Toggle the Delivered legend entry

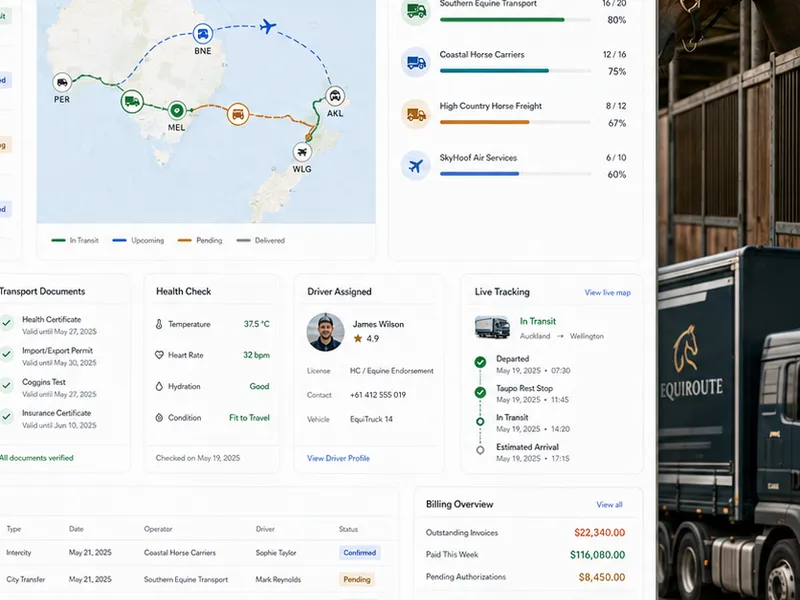(261, 240)
